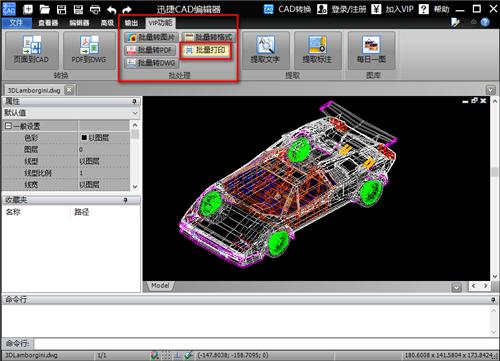Screen dimensions: 500x361
Task: Click the CAD转换 button
Action: [x=287, y=9]
